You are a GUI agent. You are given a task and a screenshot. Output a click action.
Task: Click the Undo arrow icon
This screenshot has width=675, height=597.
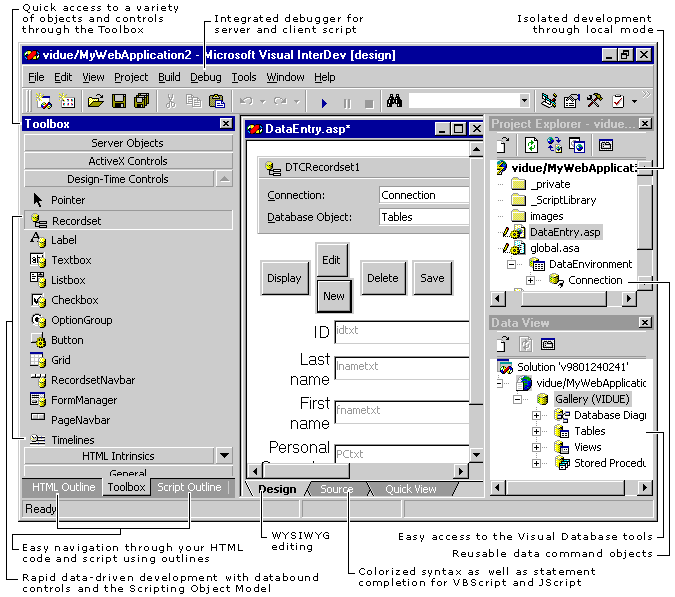click(x=246, y=102)
